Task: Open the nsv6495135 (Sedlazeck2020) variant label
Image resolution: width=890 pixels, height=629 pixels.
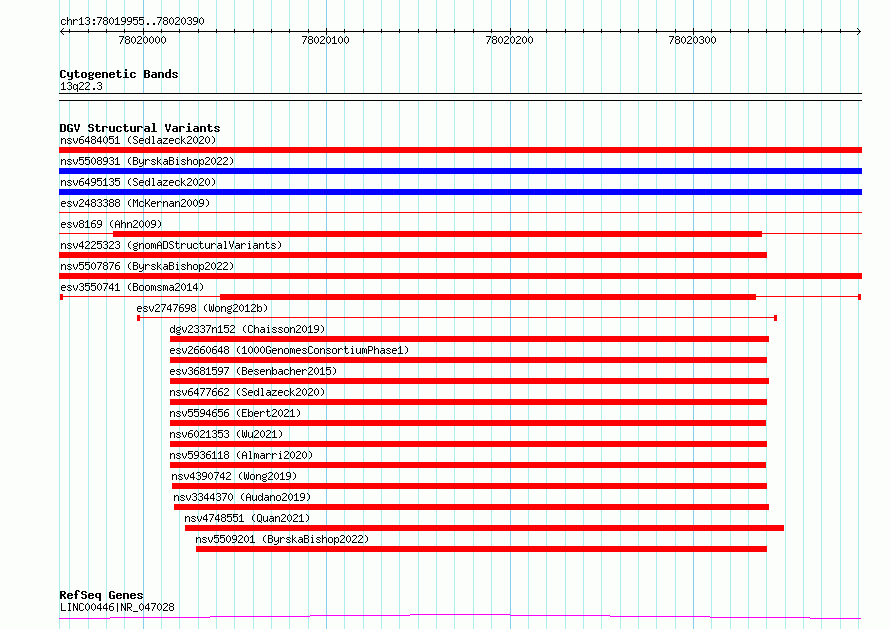Action: click(138, 182)
